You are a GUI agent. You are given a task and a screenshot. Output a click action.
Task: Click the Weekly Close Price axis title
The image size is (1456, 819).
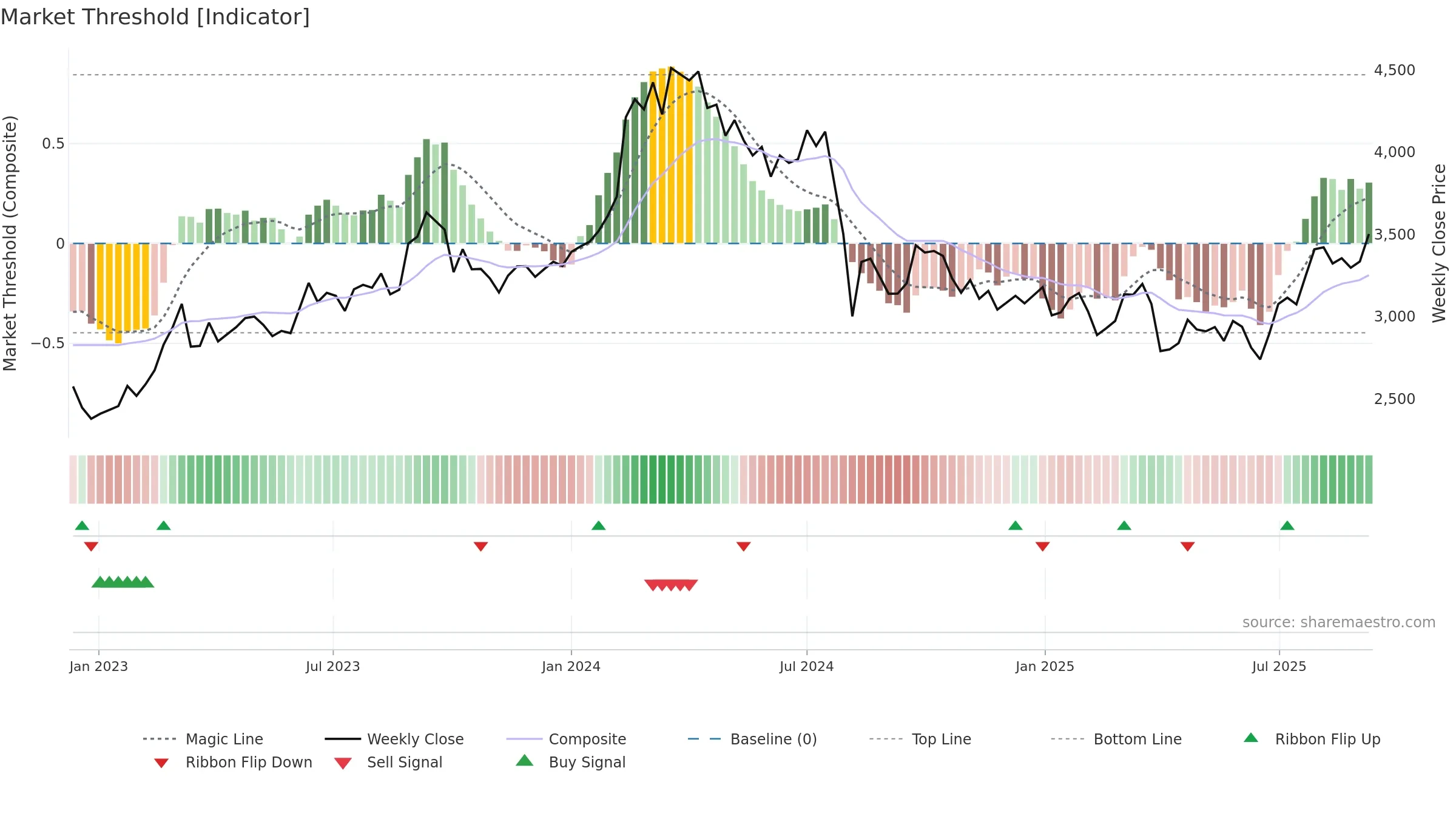coord(1439,243)
